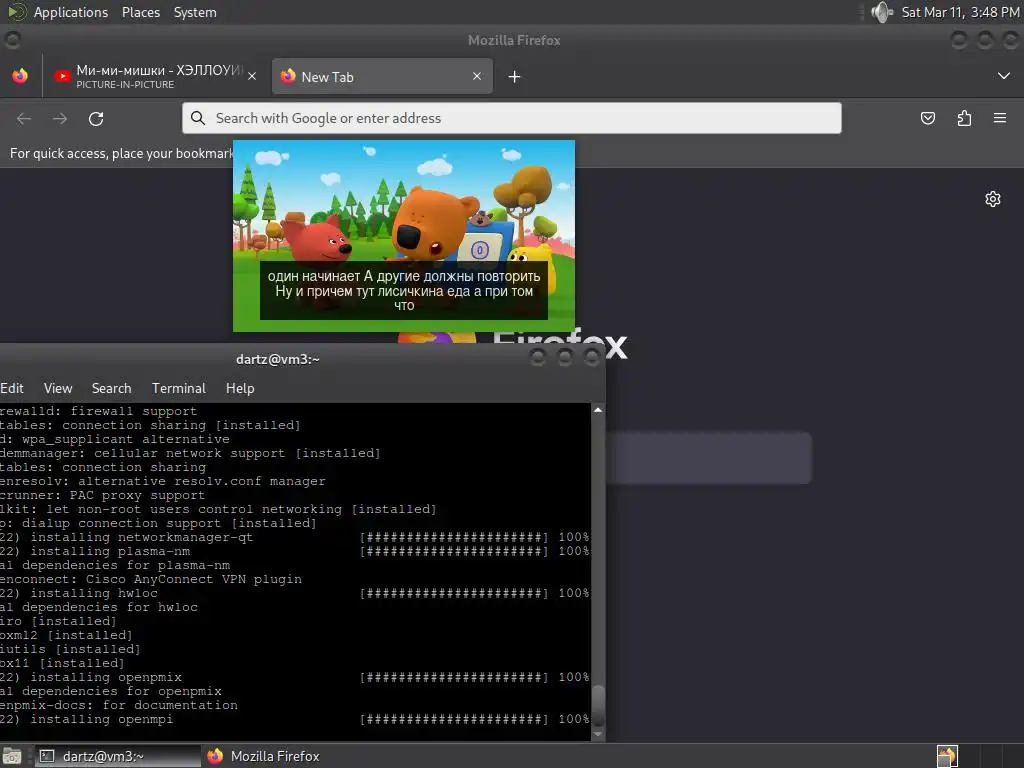Click the workspace switcher icon bottom right
This screenshot has height=768, width=1024.
[947, 756]
